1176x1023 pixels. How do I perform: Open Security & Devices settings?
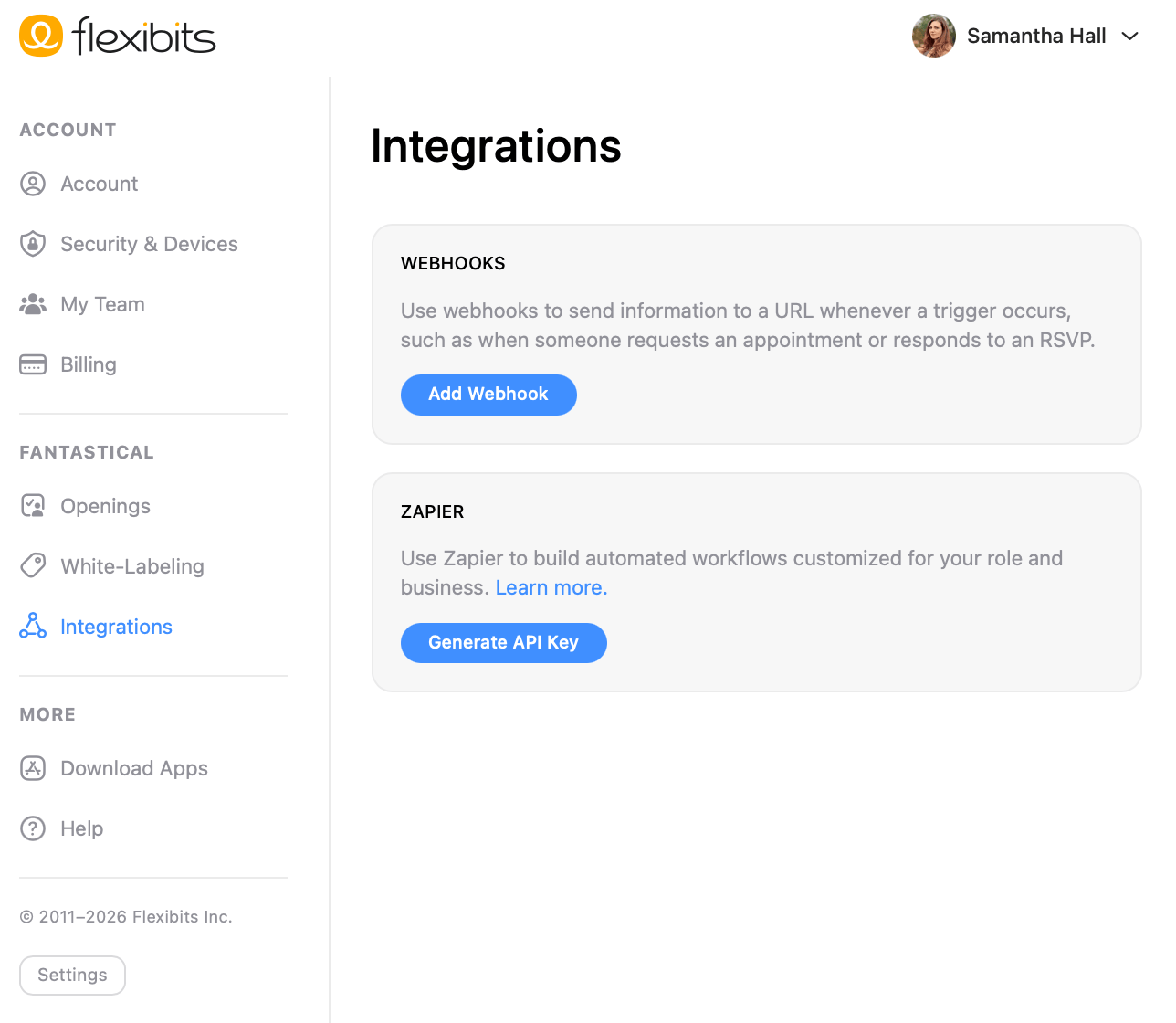point(149,244)
